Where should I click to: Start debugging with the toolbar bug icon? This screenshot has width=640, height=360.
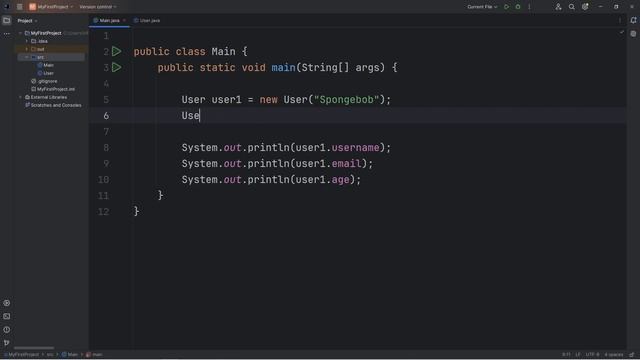click(518, 7)
